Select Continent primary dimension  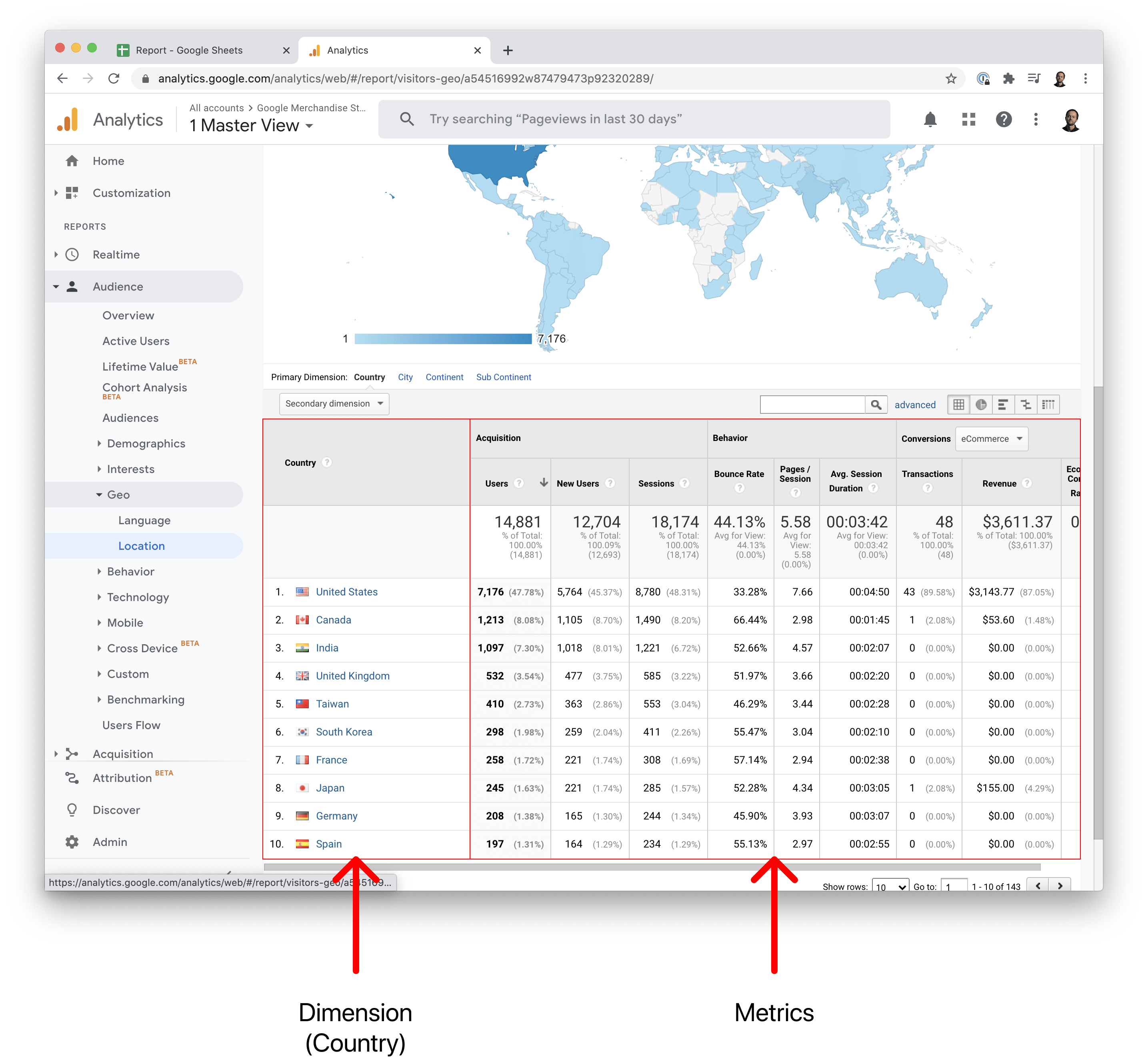tap(444, 377)
